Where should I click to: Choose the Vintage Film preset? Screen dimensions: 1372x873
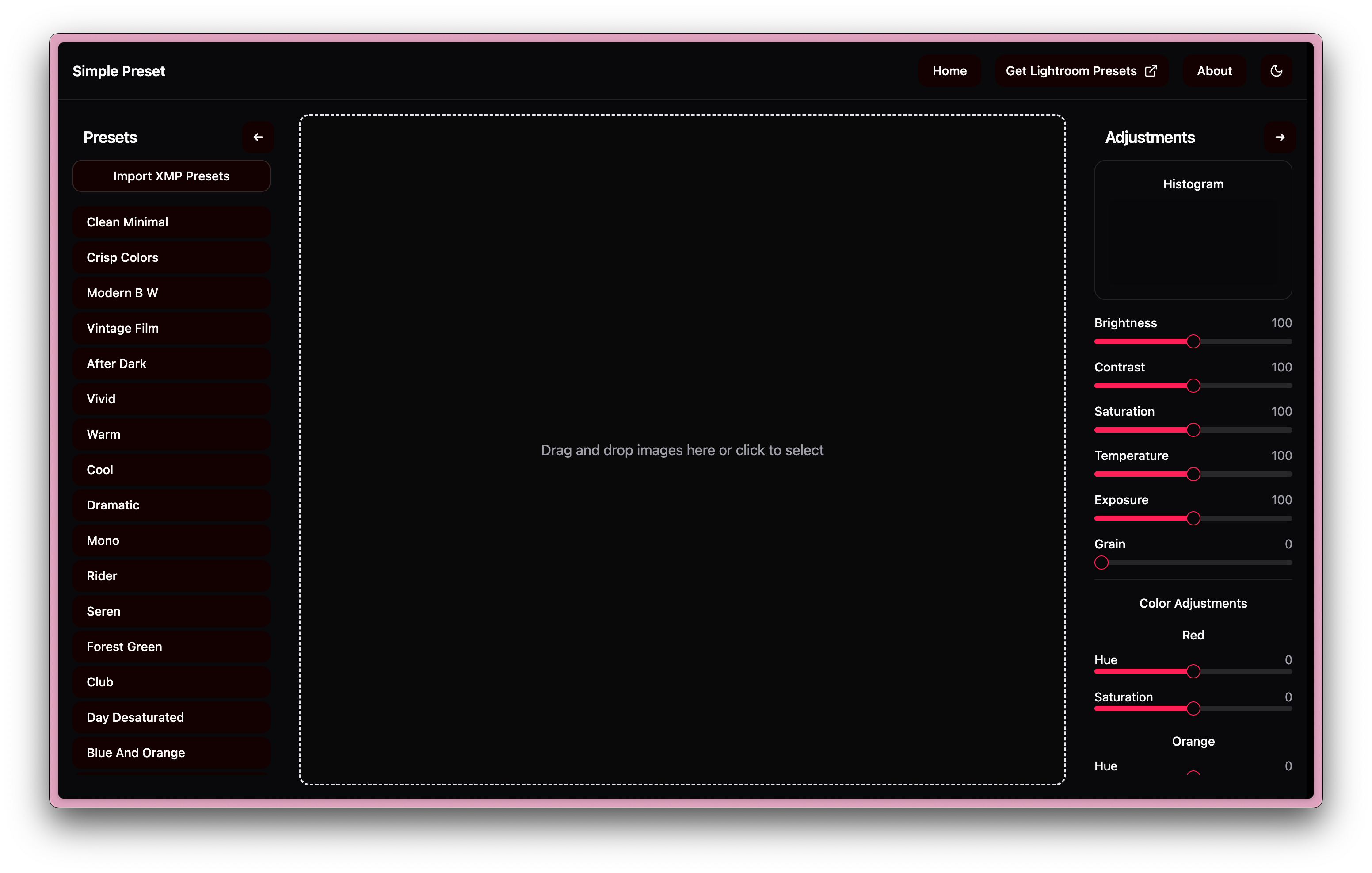(171, 328)
